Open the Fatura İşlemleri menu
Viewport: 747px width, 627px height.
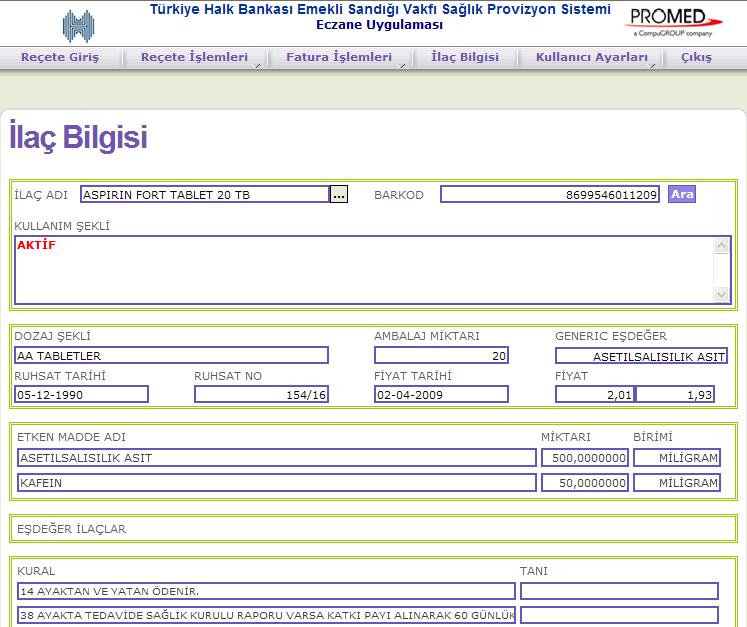click(339, 57)
